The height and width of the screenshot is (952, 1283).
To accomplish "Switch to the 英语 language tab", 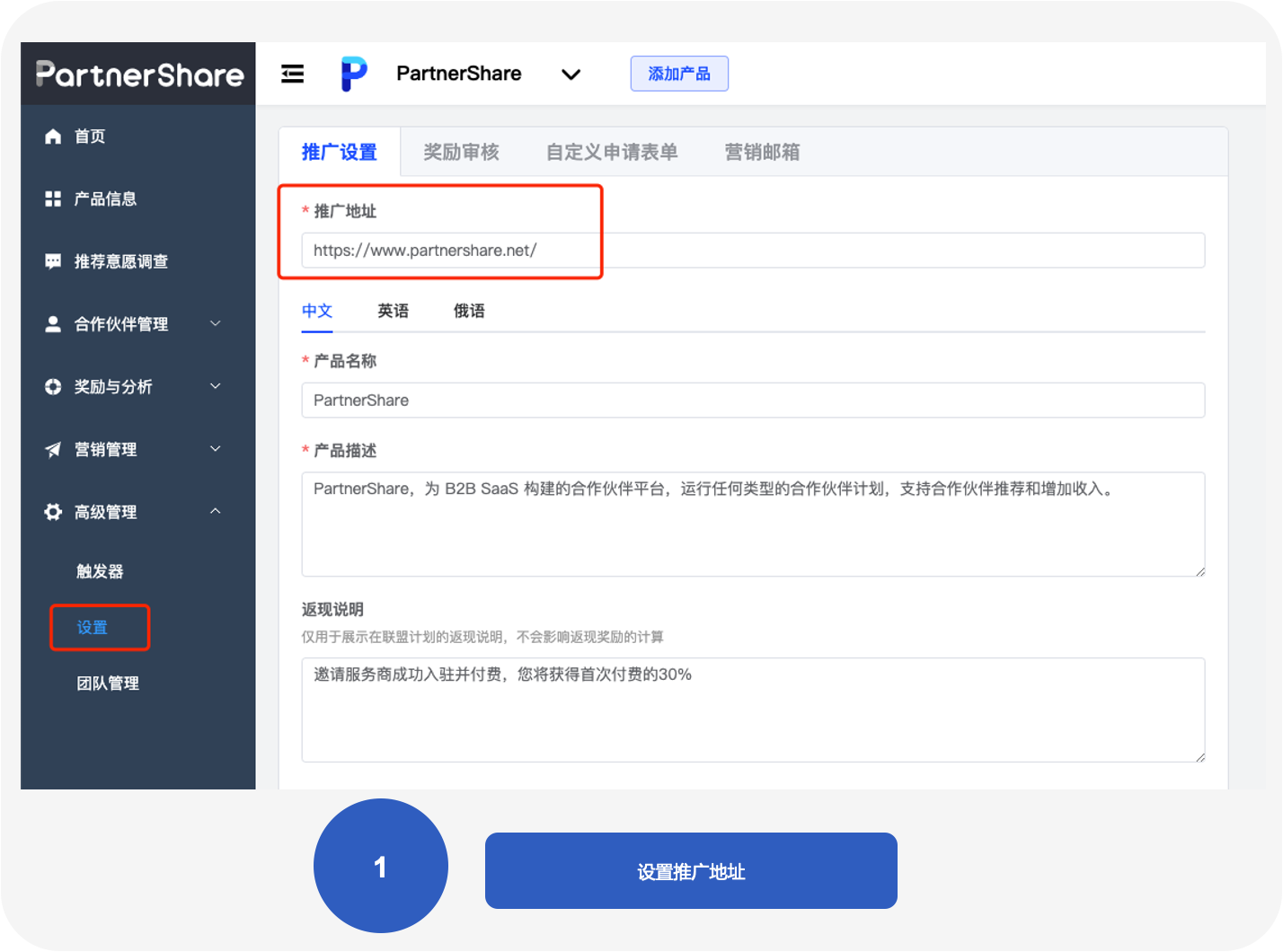I will [x=393, y=310].
